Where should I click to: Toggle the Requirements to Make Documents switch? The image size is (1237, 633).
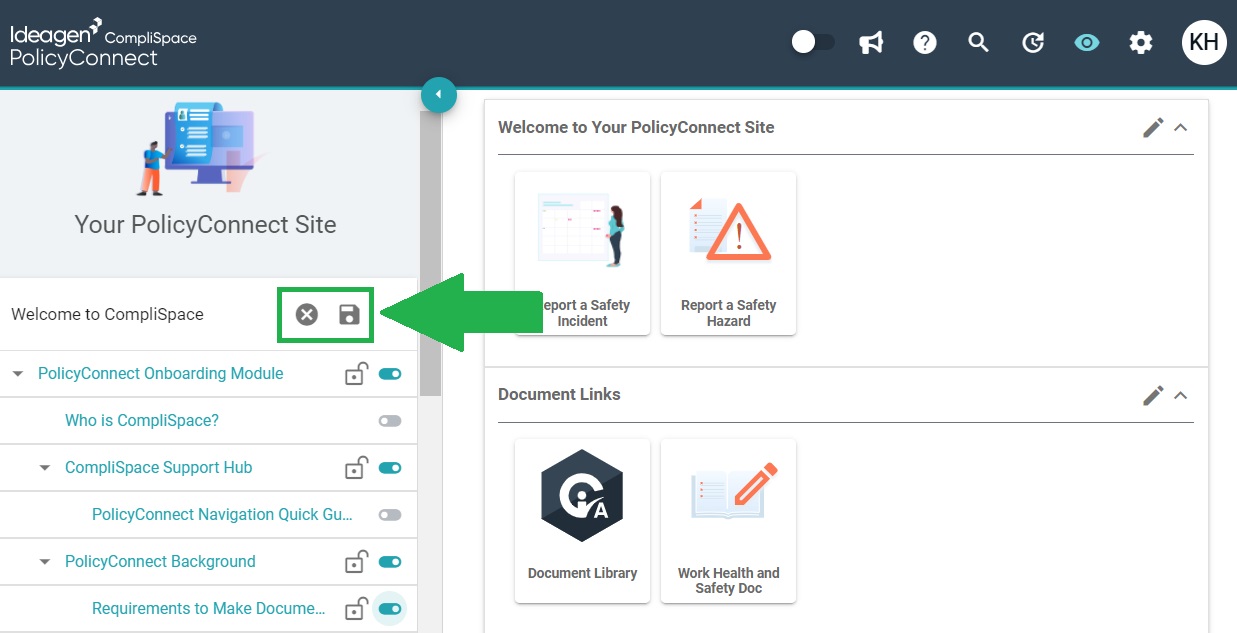[x=390, y=609]
